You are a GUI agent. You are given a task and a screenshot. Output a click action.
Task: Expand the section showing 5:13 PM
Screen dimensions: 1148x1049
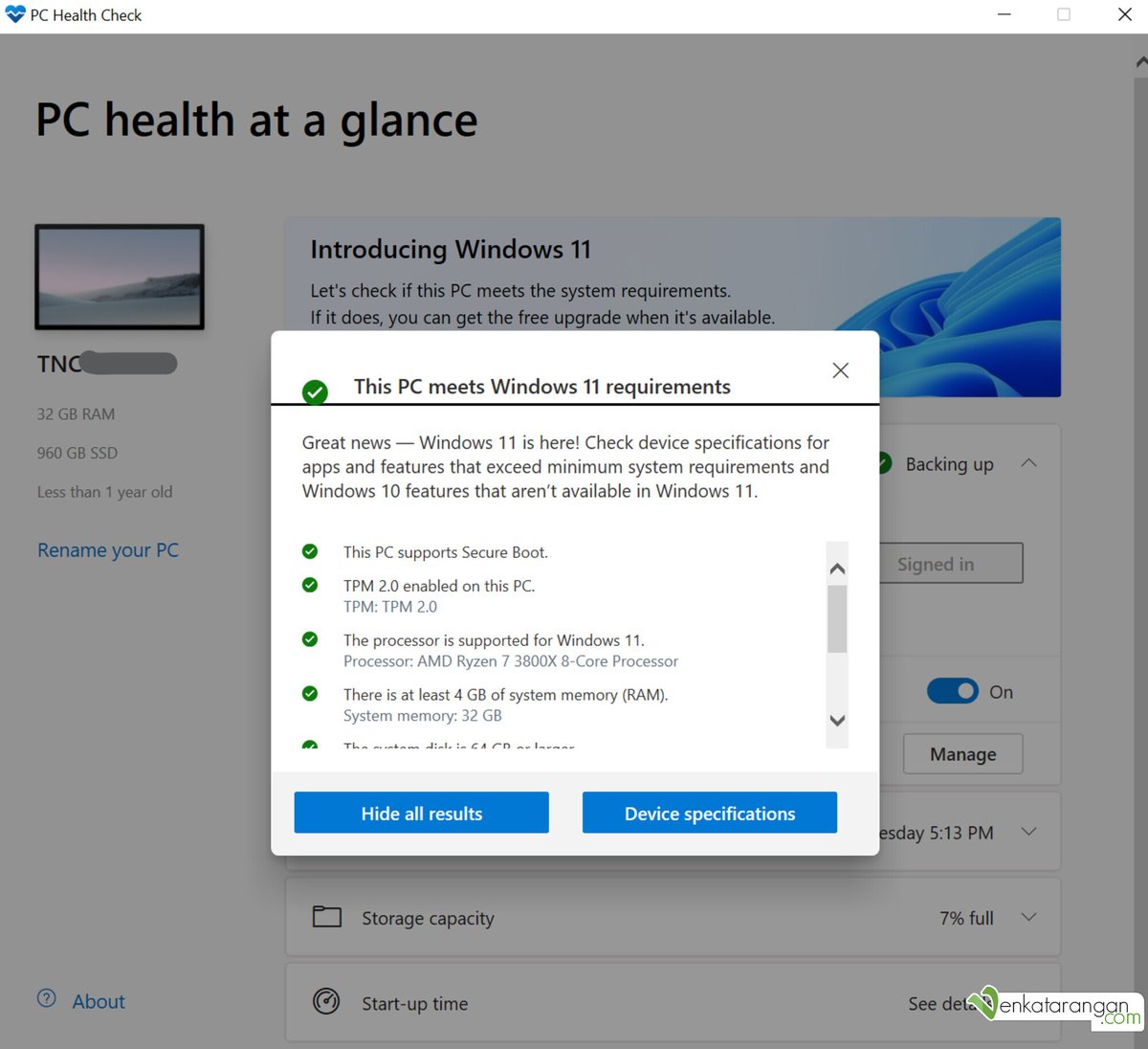point(1028,832)
